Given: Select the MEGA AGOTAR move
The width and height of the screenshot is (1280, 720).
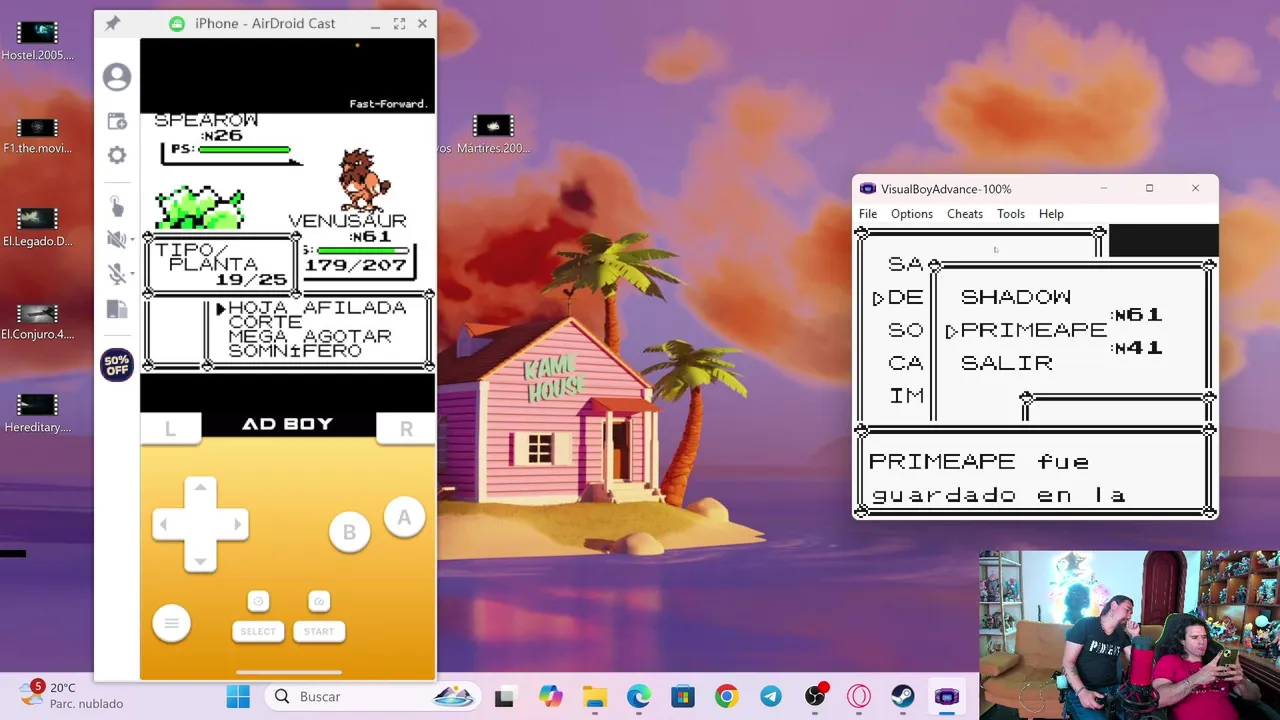Looking at the screenshot, I should point(310,337).
